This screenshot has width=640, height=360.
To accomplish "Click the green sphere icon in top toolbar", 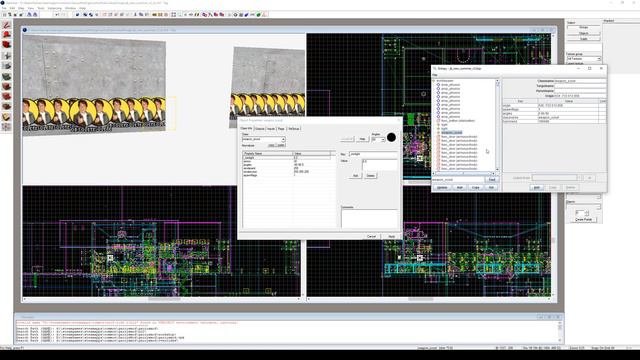I will point(259,15).
